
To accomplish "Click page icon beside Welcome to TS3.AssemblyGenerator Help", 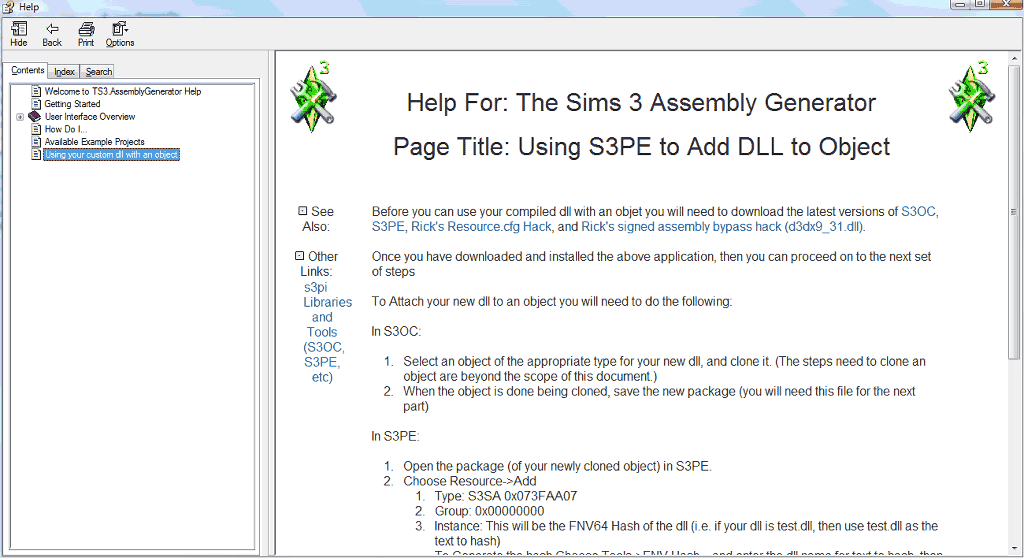I will coord(37,91).
